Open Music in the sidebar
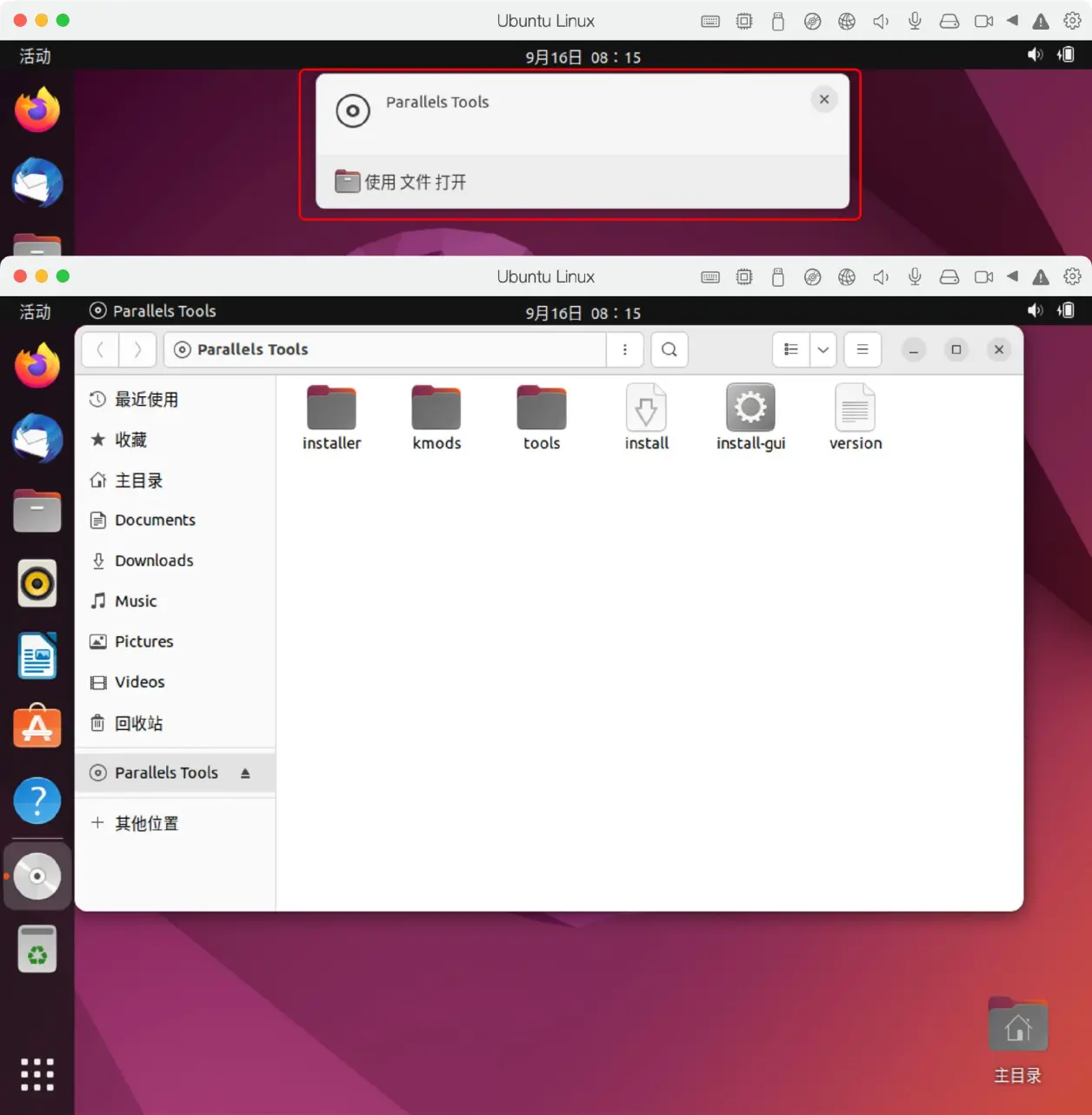 [175, 601]
